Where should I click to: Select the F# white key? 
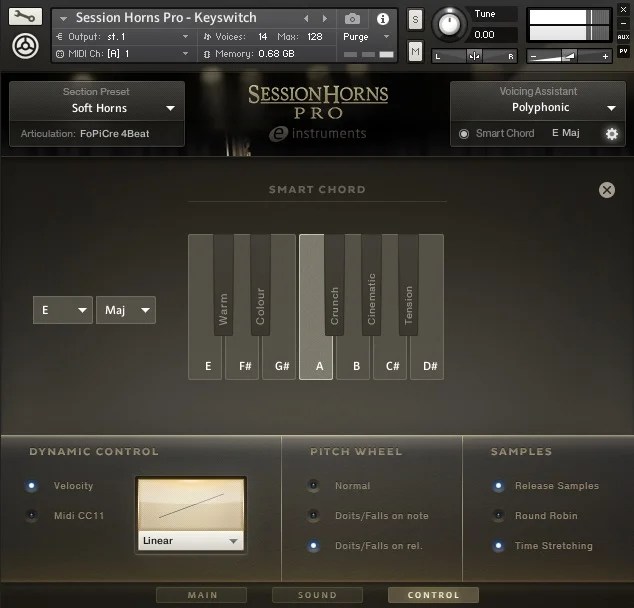(x=242, y=360)
